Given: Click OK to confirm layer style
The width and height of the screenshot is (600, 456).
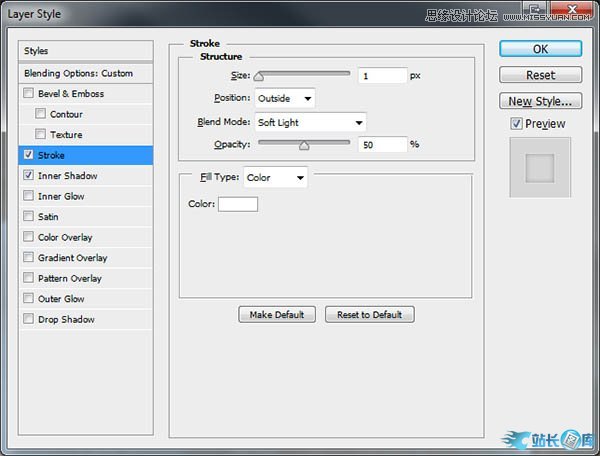Looking at the screenshot, I should 540,48.
